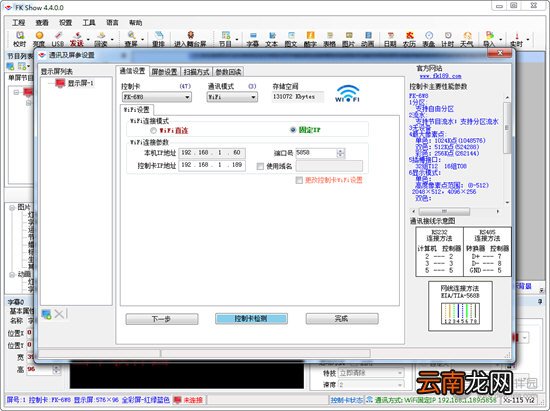Click the 实时 real-time toolbar icon

click(x=517, y=39)
